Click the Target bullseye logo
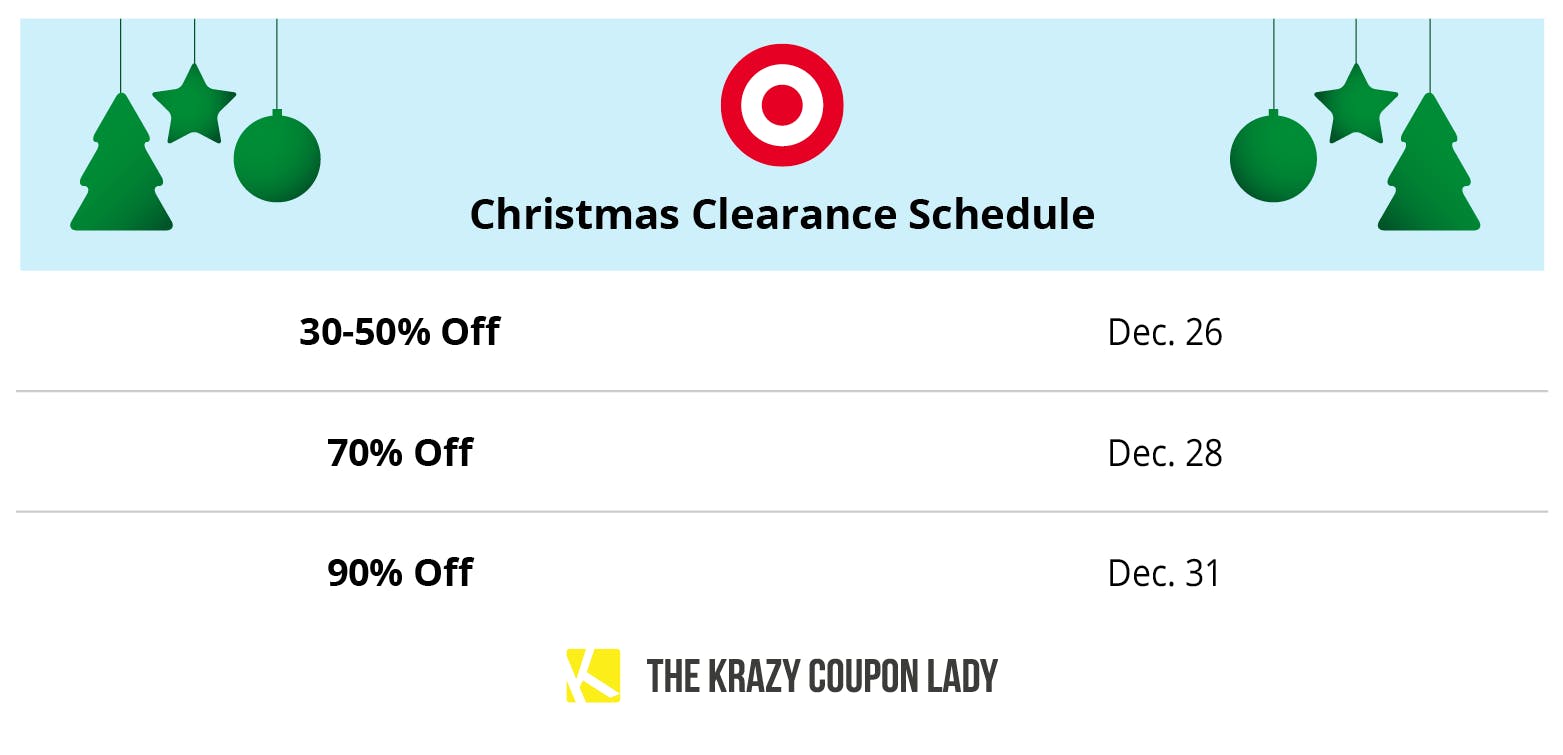The image size is (1563, 755). (782, 104)
